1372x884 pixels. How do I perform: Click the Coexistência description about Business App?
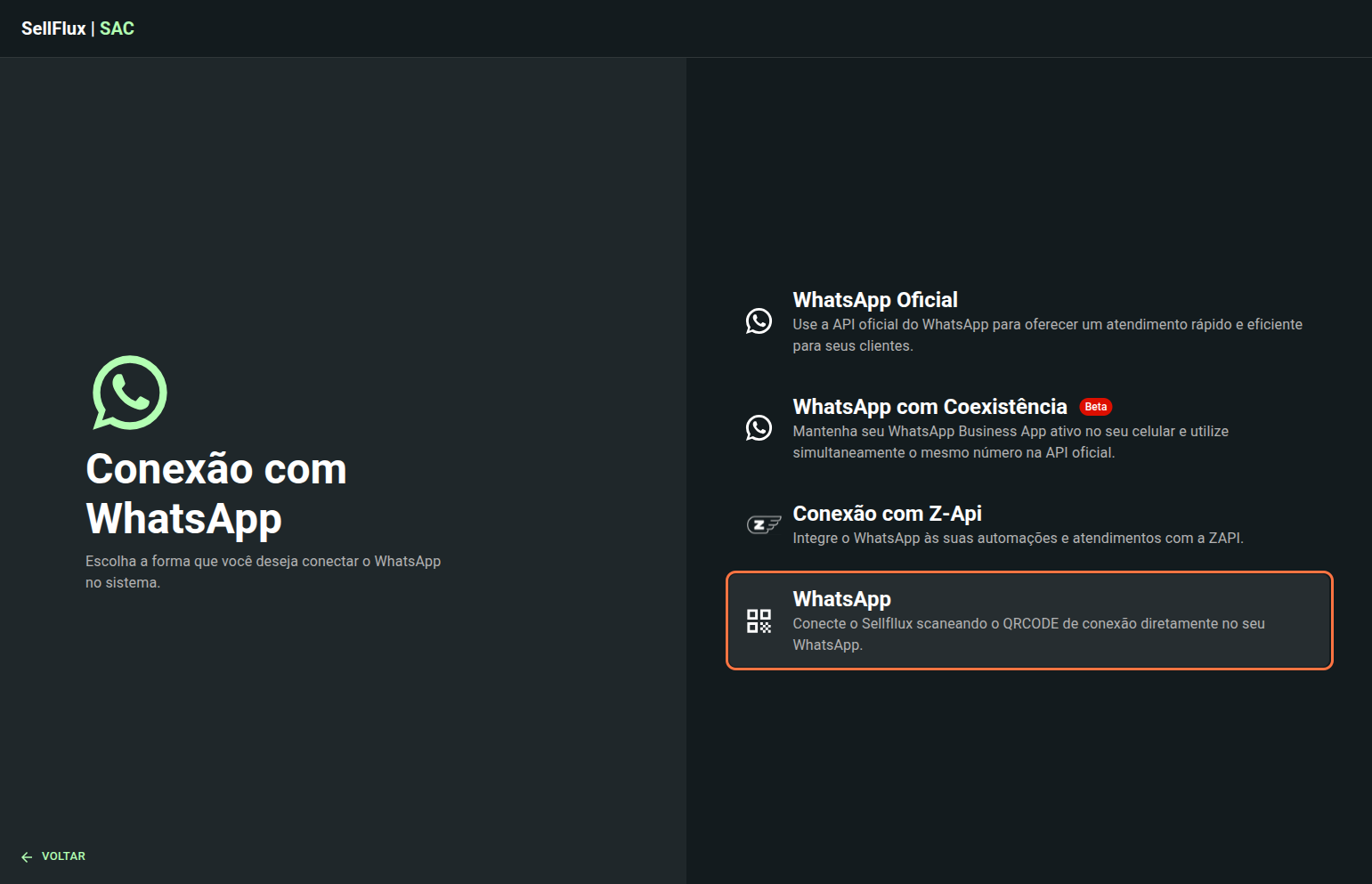click(1010, 442)
